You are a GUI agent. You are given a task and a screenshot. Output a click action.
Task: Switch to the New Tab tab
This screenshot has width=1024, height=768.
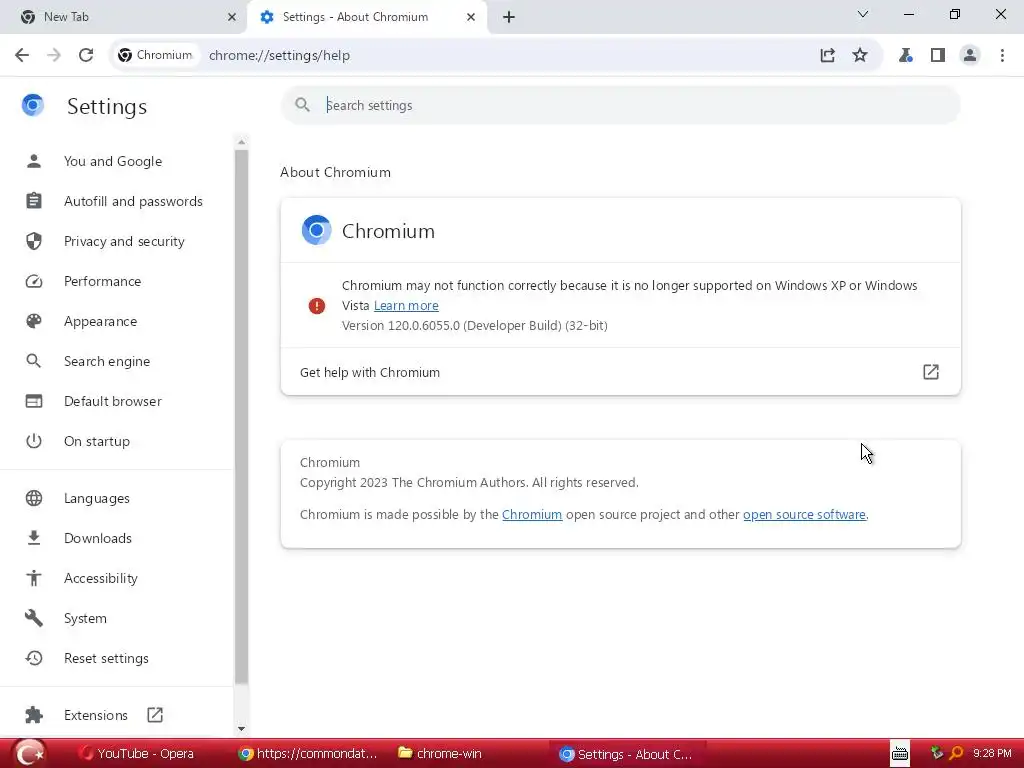tap(124, 17)
